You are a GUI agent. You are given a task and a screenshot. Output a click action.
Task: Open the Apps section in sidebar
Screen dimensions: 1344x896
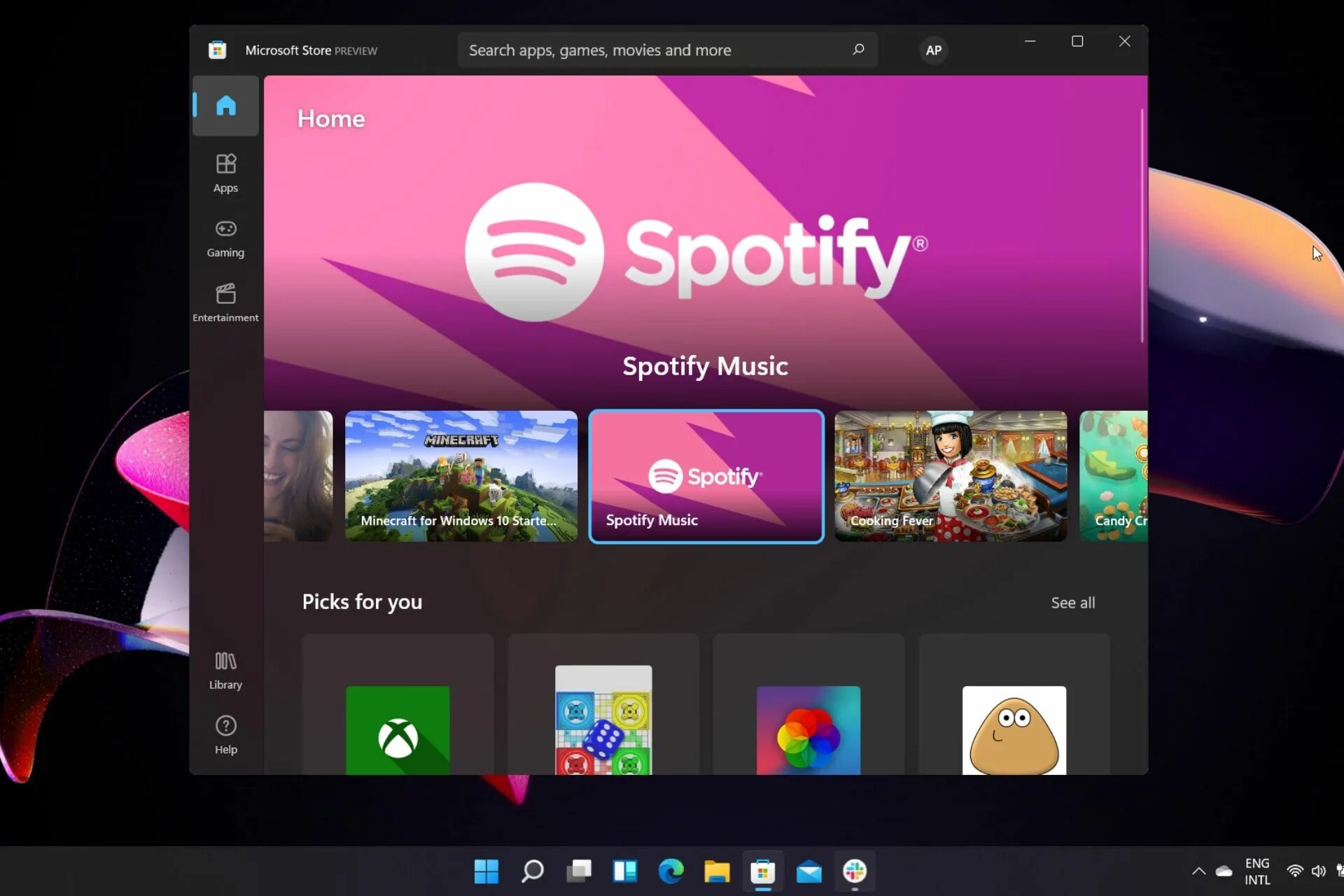click(225, 172)
